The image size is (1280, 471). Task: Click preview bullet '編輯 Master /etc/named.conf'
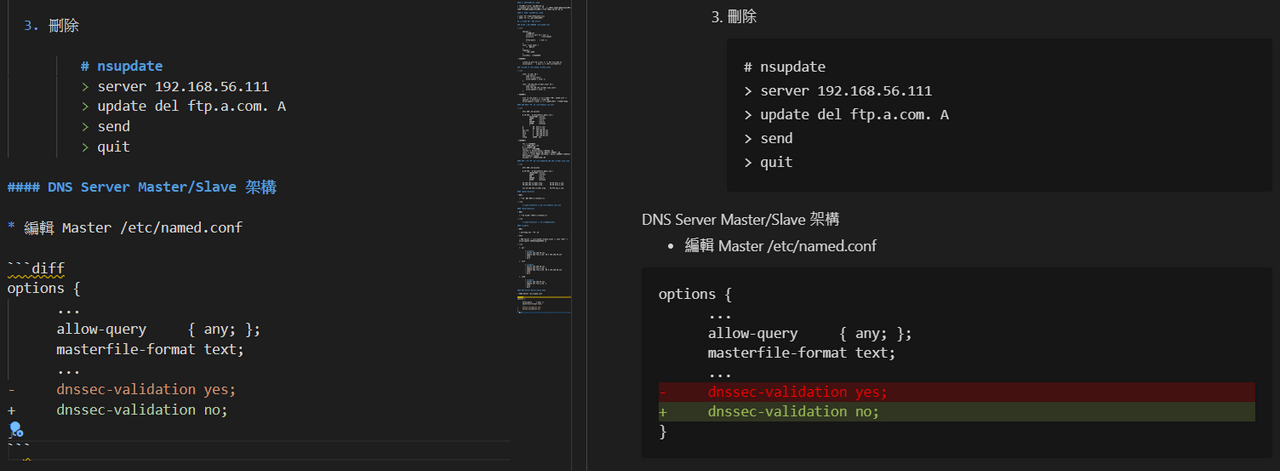point(781,245)
